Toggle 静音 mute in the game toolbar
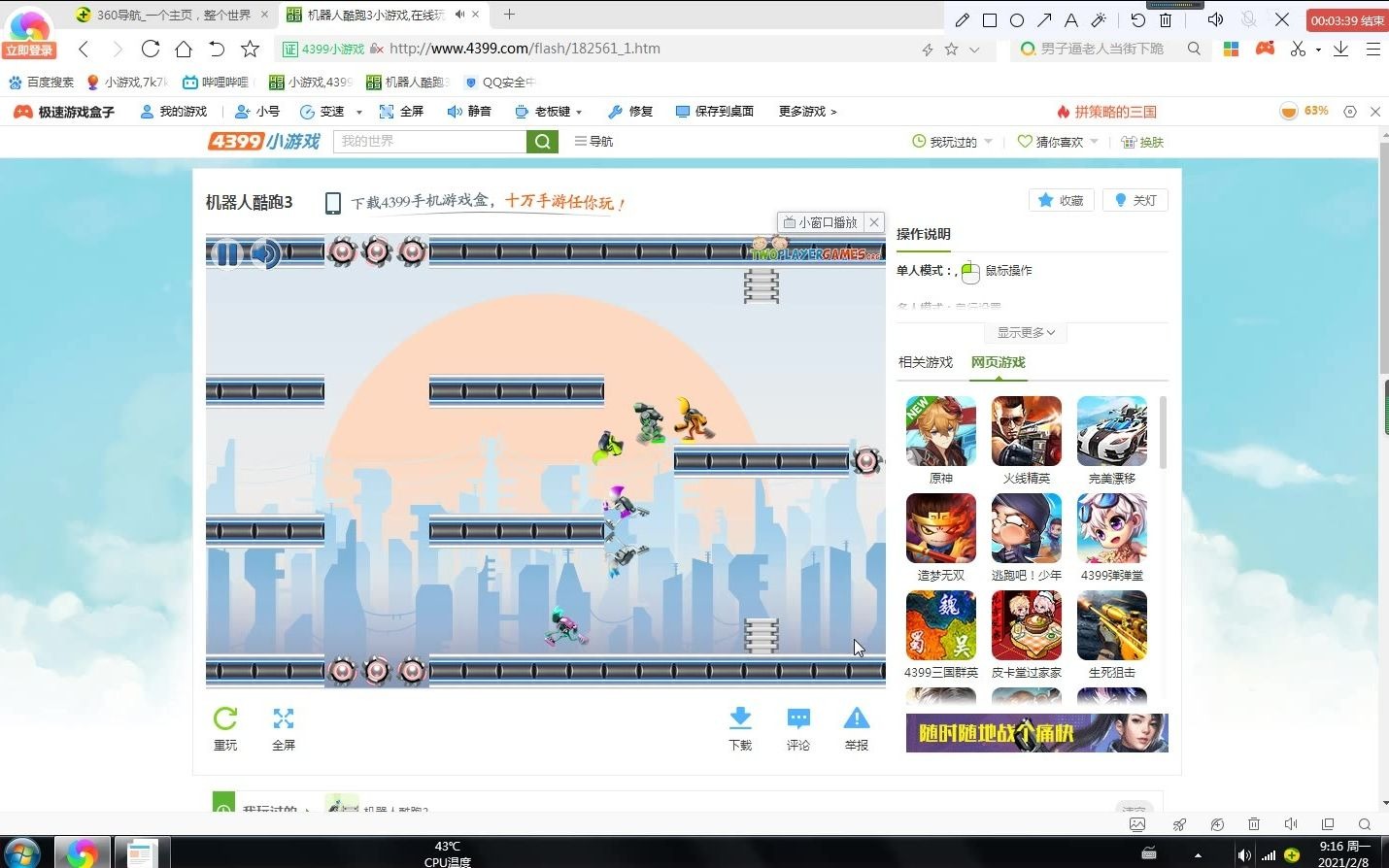This screenshot has width=1389, height=868. [469, 112]
